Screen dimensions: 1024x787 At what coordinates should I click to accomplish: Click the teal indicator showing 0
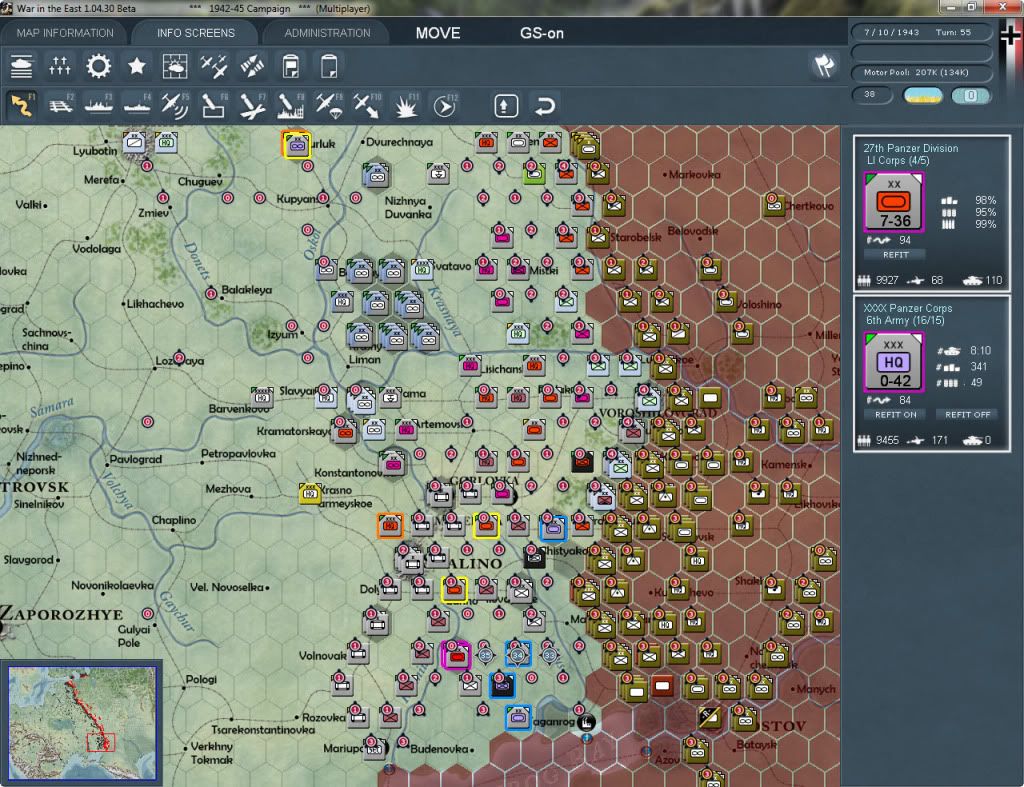pyautogui.click(x=971, y=96)
